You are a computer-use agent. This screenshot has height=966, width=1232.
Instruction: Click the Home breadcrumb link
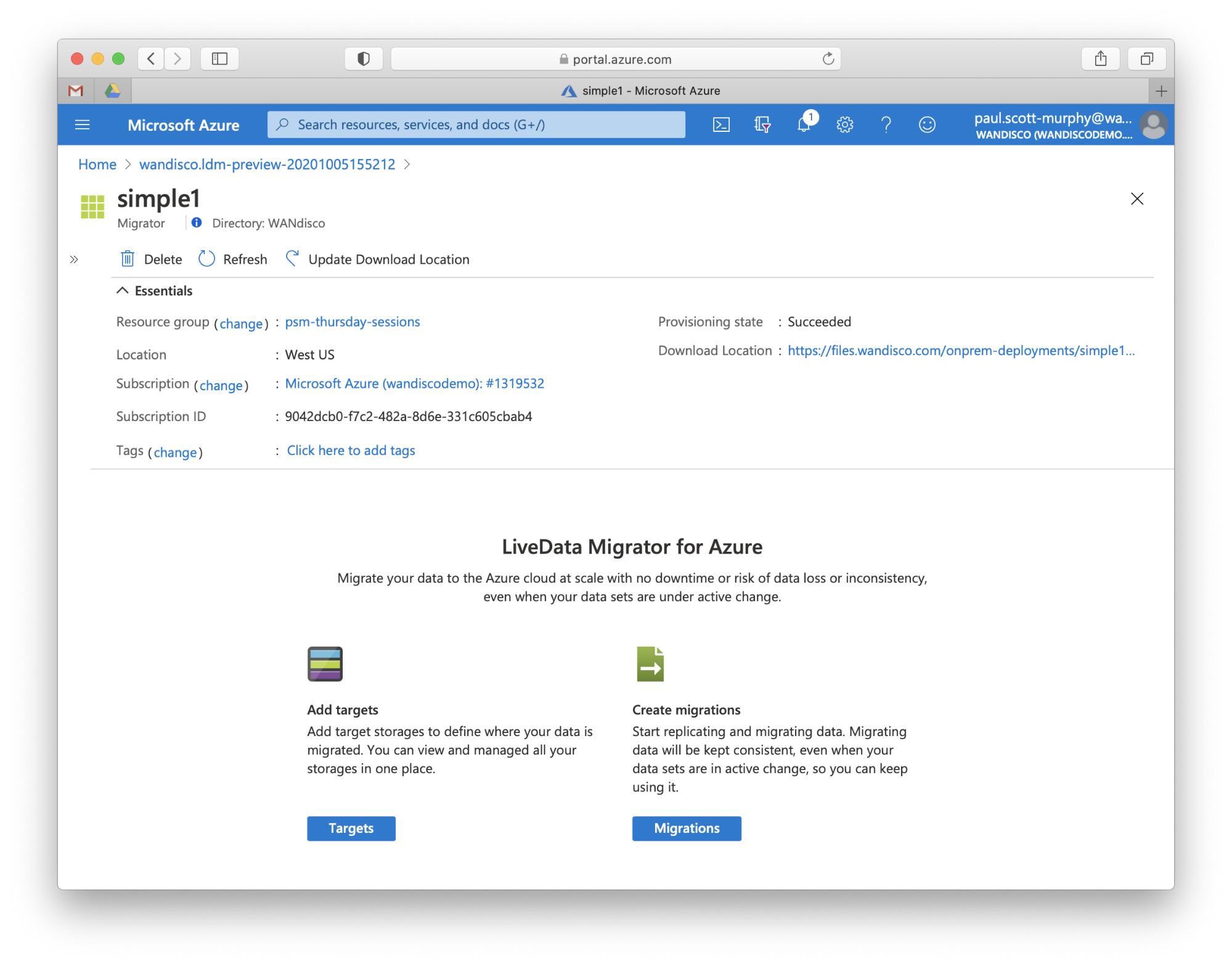pyautogui.click(x=97, y=165)
